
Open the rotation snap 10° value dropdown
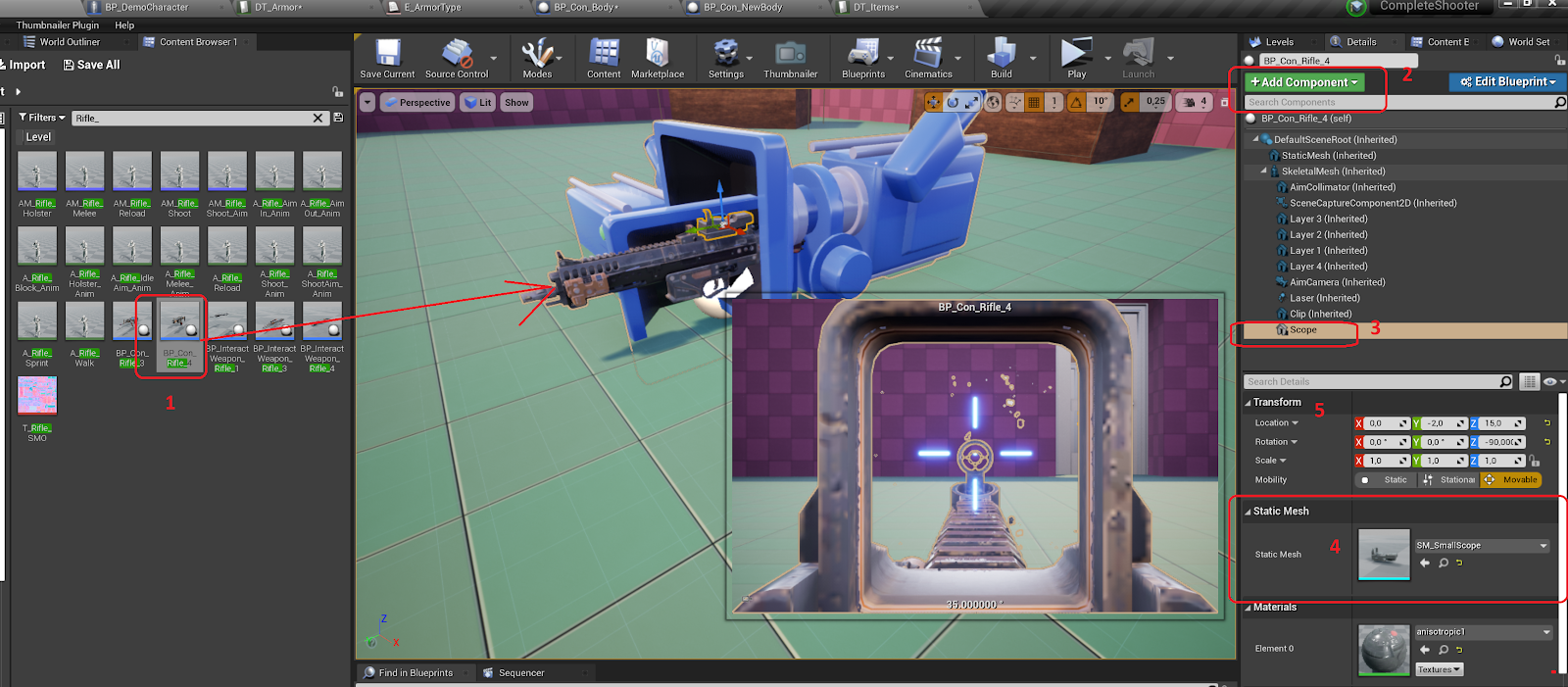pyautogui.click(x=1102, y=102)
